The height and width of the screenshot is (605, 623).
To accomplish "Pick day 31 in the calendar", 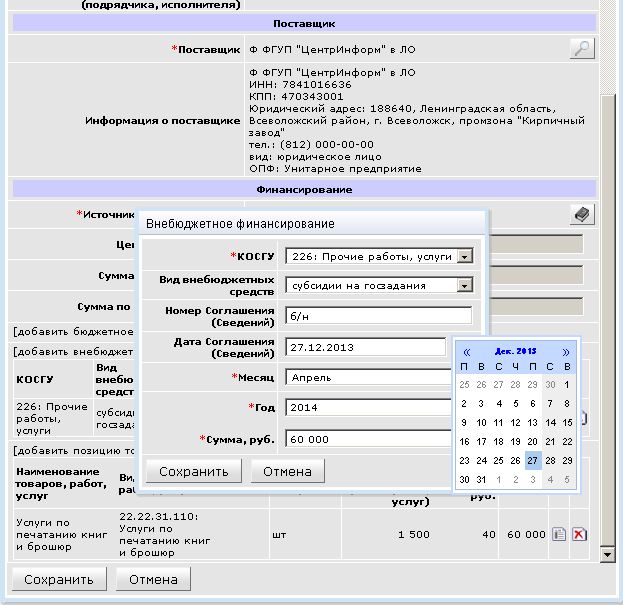I will coord(481,479).
